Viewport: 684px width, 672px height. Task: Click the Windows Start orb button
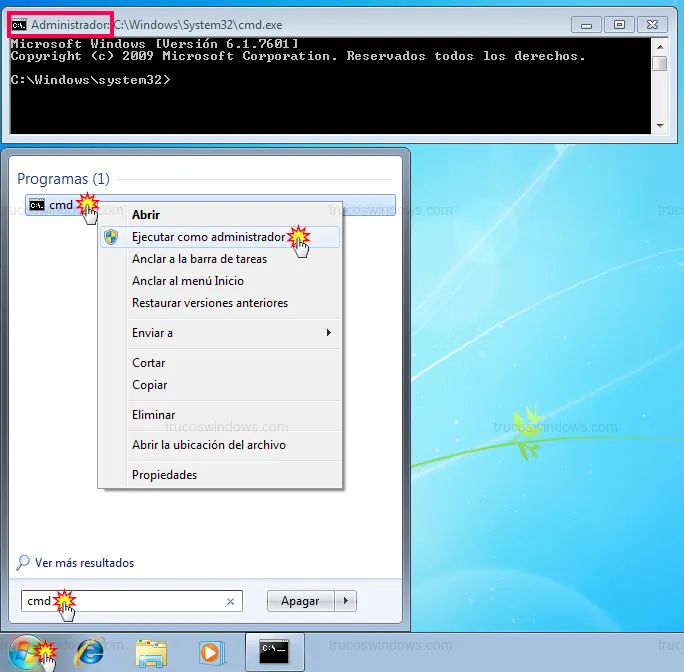[x=28, y=651]
